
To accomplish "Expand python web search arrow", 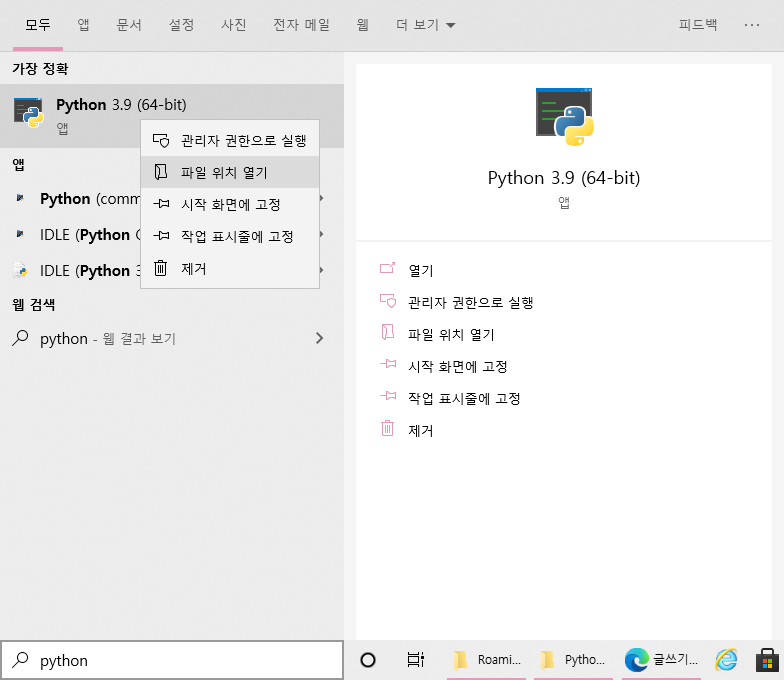I will tap(320, 338).
